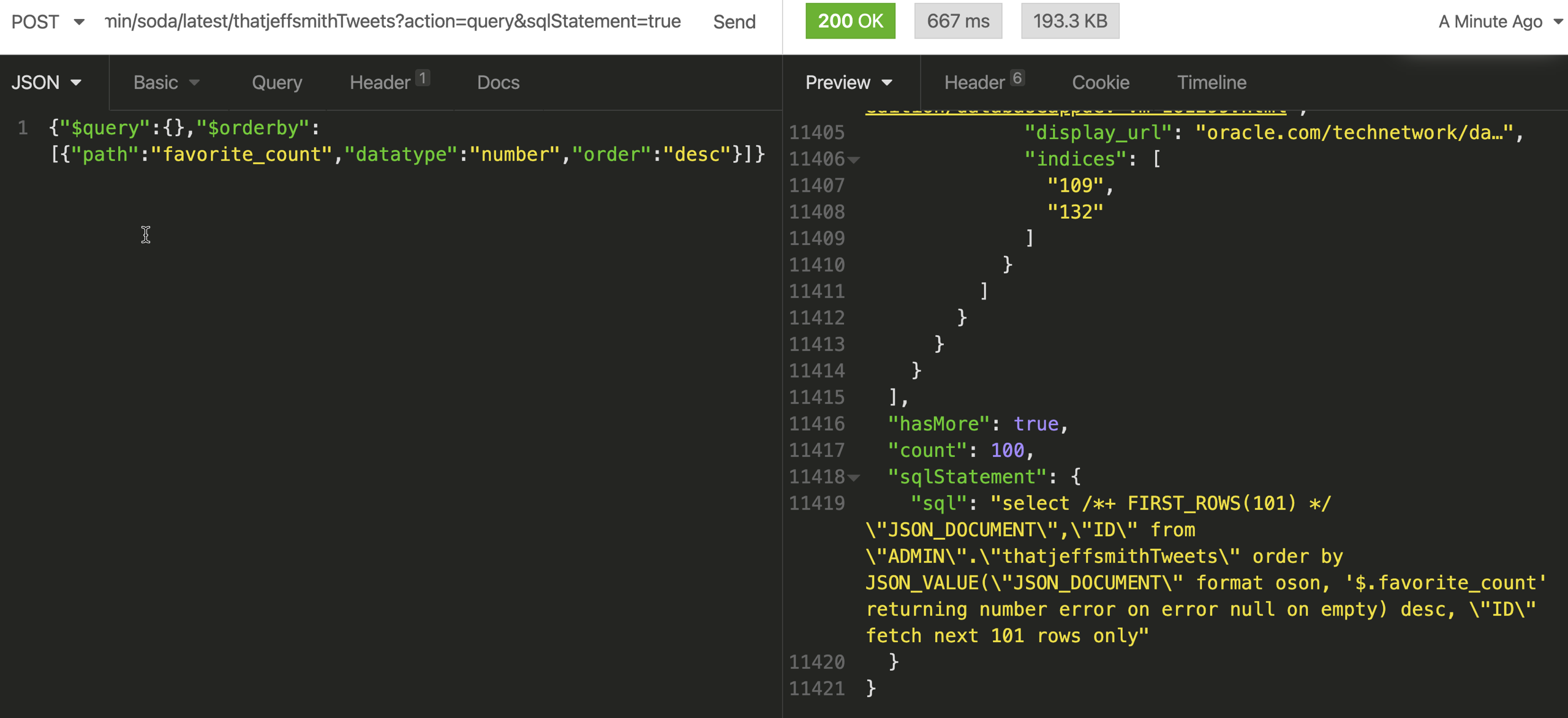This screenshot has width=1568, height=718.
Task: Click the "fetch next 101 rows only" SQL text
Action: coord(1001,636)
